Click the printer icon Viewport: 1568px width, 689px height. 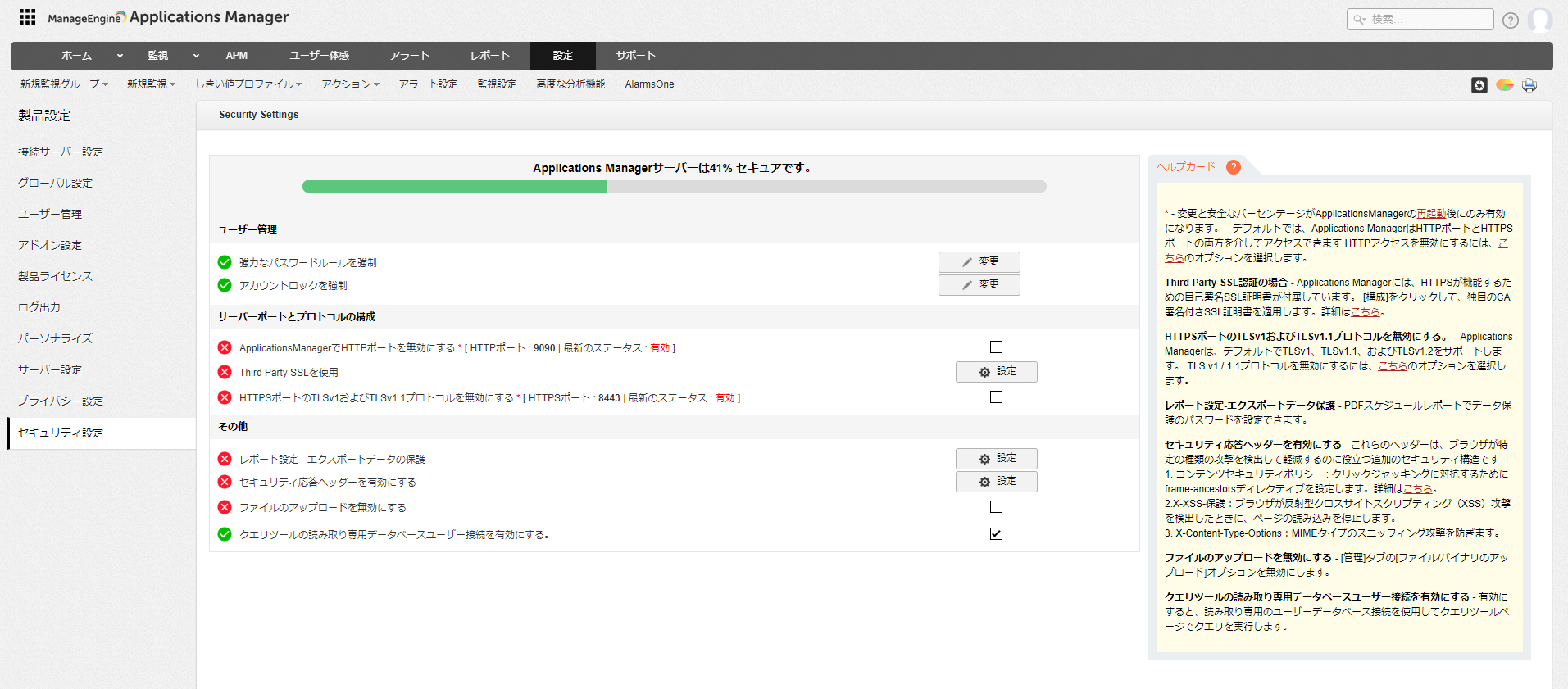[1529, 85]
